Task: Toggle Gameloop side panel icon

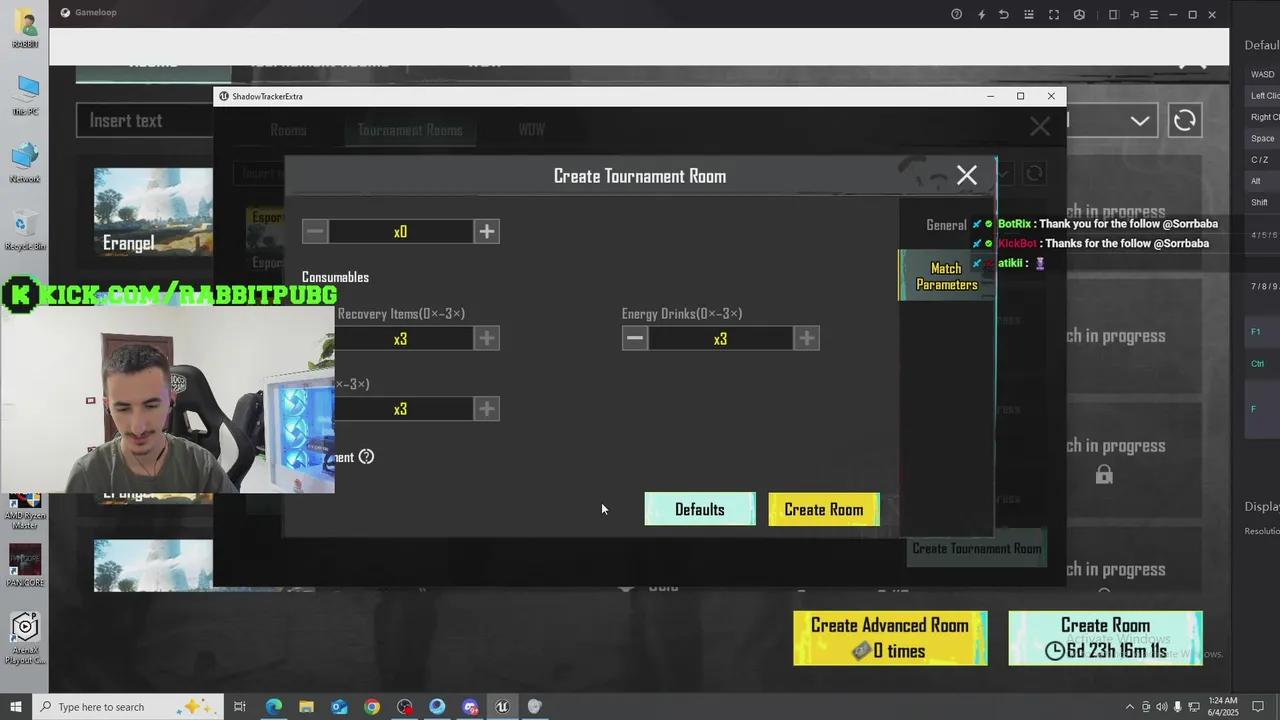Action: pyautogui.click(x=1113, y=14)
